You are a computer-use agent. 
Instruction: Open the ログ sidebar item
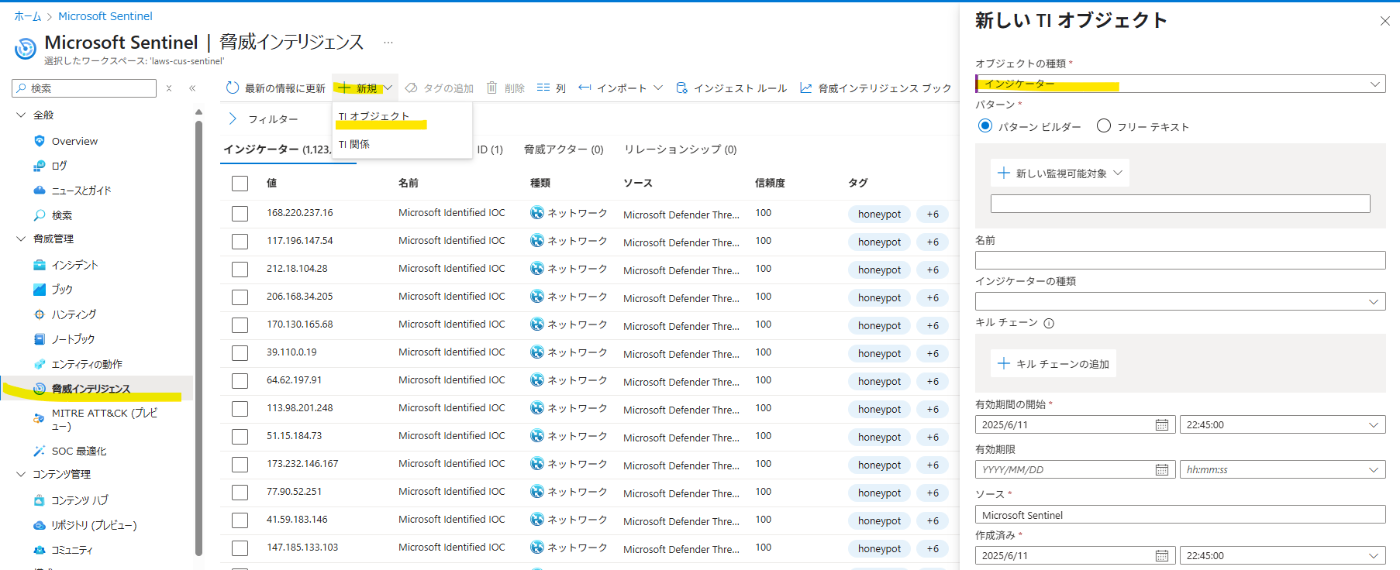(59, 166)
